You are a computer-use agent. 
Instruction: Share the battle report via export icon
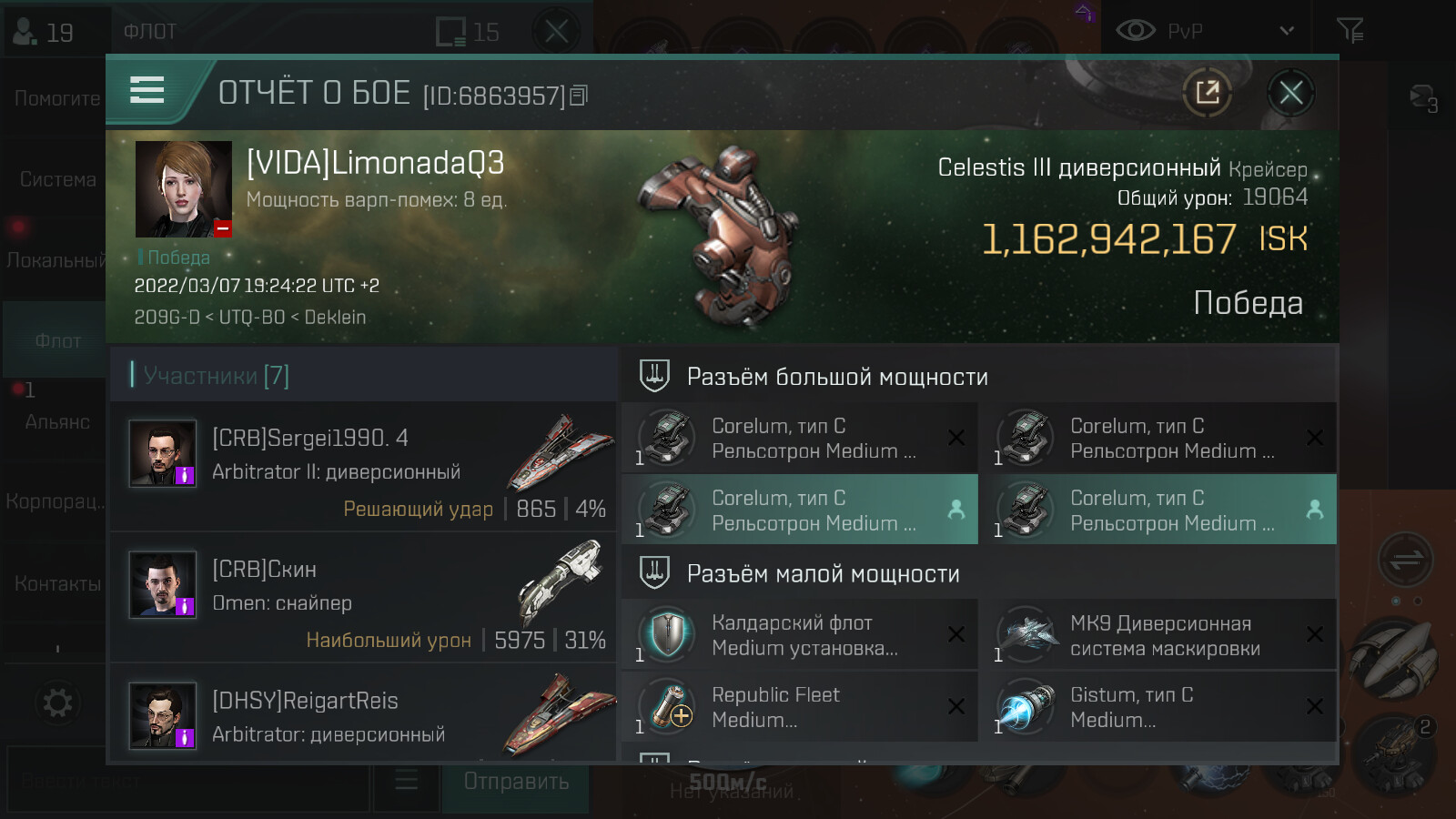tap(1207, 92)
